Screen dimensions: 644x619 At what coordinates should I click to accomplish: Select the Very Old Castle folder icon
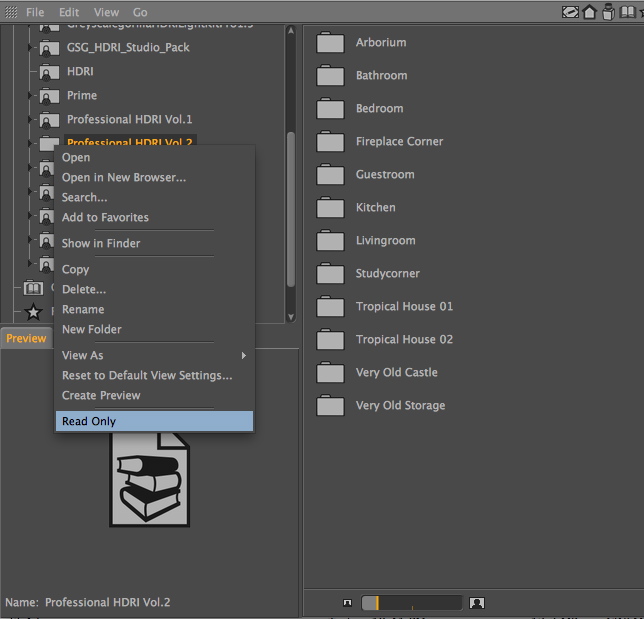tap(330, 373)
